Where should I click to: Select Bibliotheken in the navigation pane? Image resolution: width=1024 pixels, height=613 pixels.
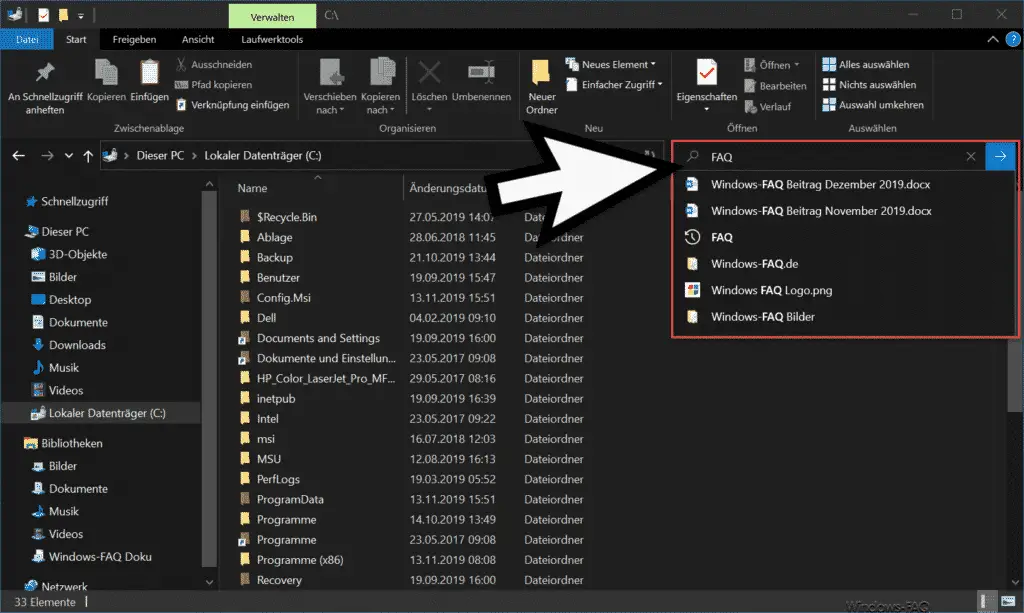pos(63,443)
